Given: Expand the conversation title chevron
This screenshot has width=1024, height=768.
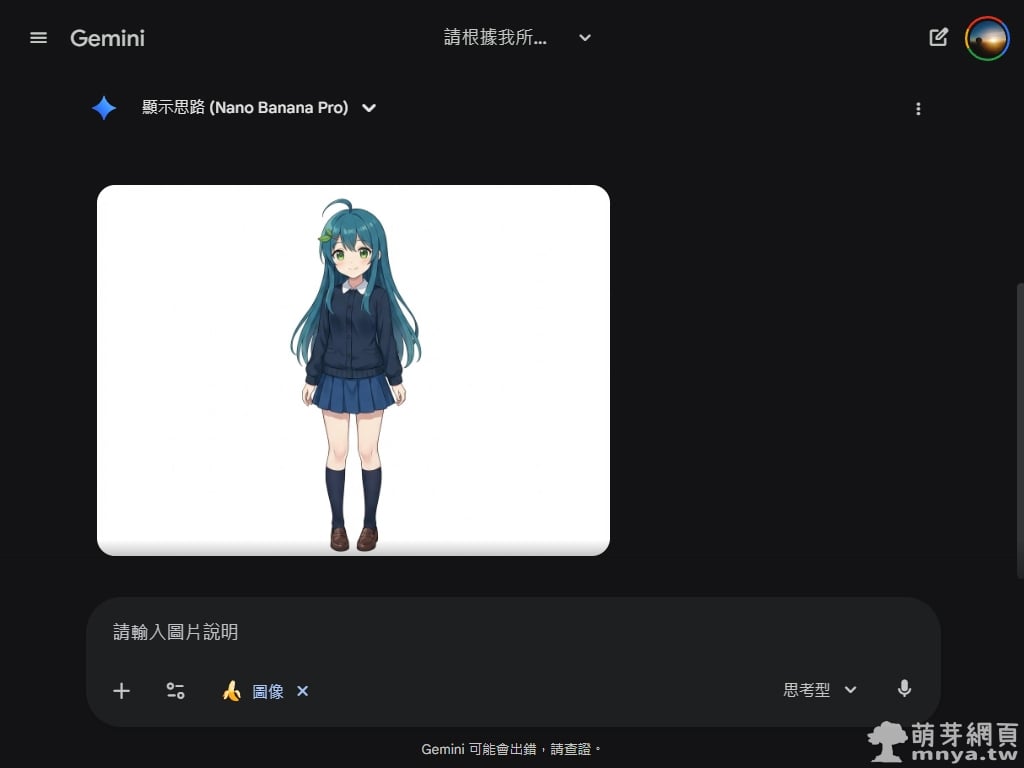Looking at the screenshot, I should 585,38.
